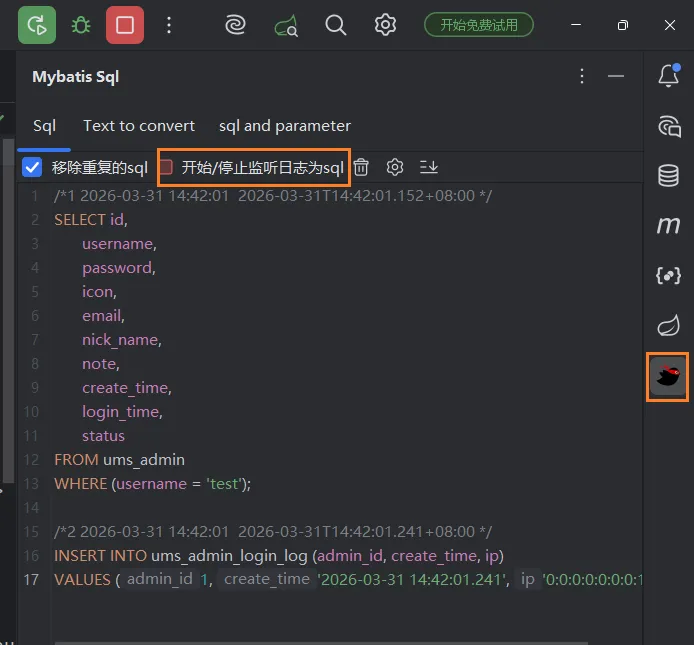The image size is (694, 645).
Task: Switch to the Sql tab
Action: (x=44, y=126)
